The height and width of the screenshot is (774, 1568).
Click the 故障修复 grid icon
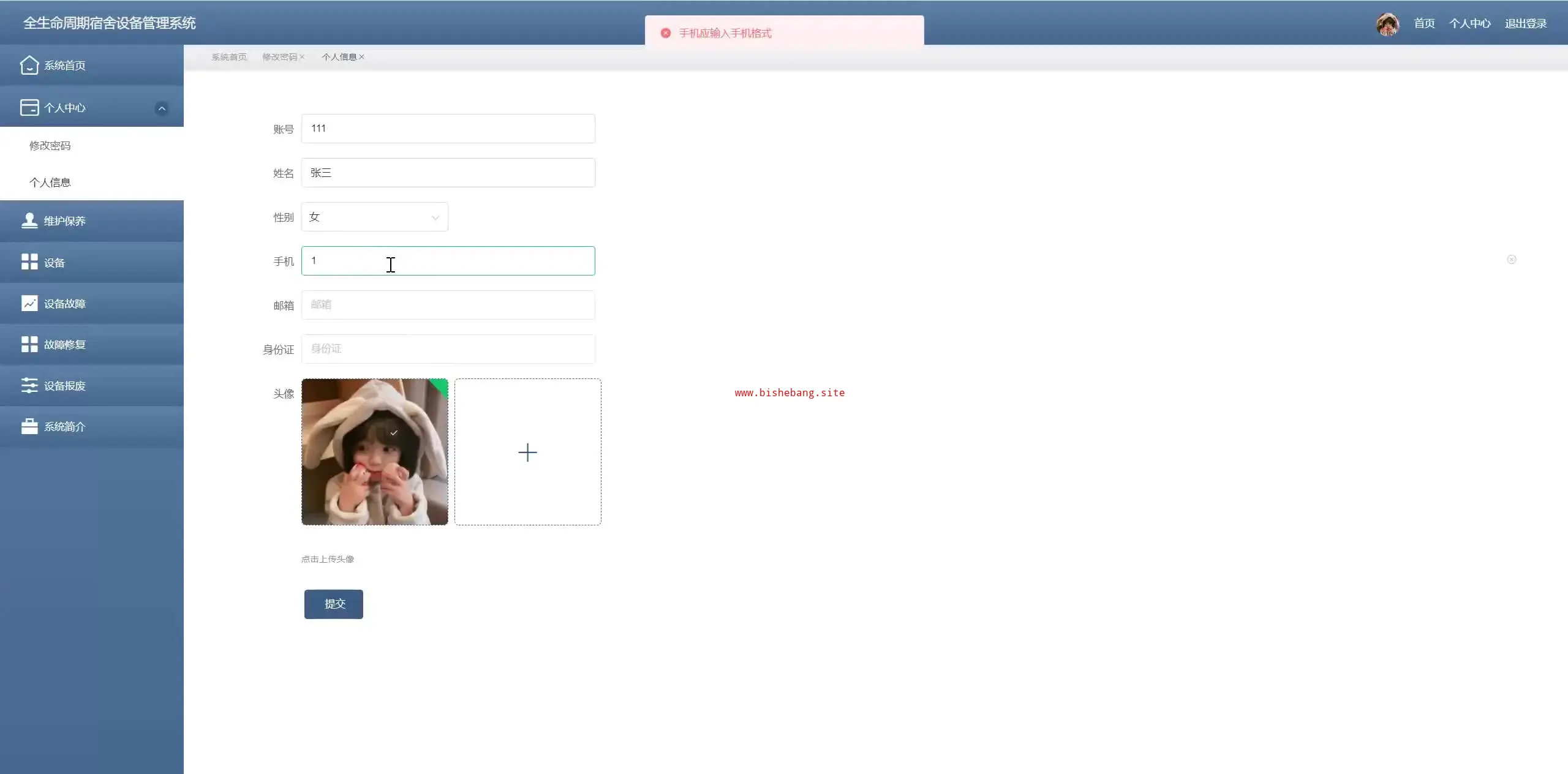click(29, 344)
